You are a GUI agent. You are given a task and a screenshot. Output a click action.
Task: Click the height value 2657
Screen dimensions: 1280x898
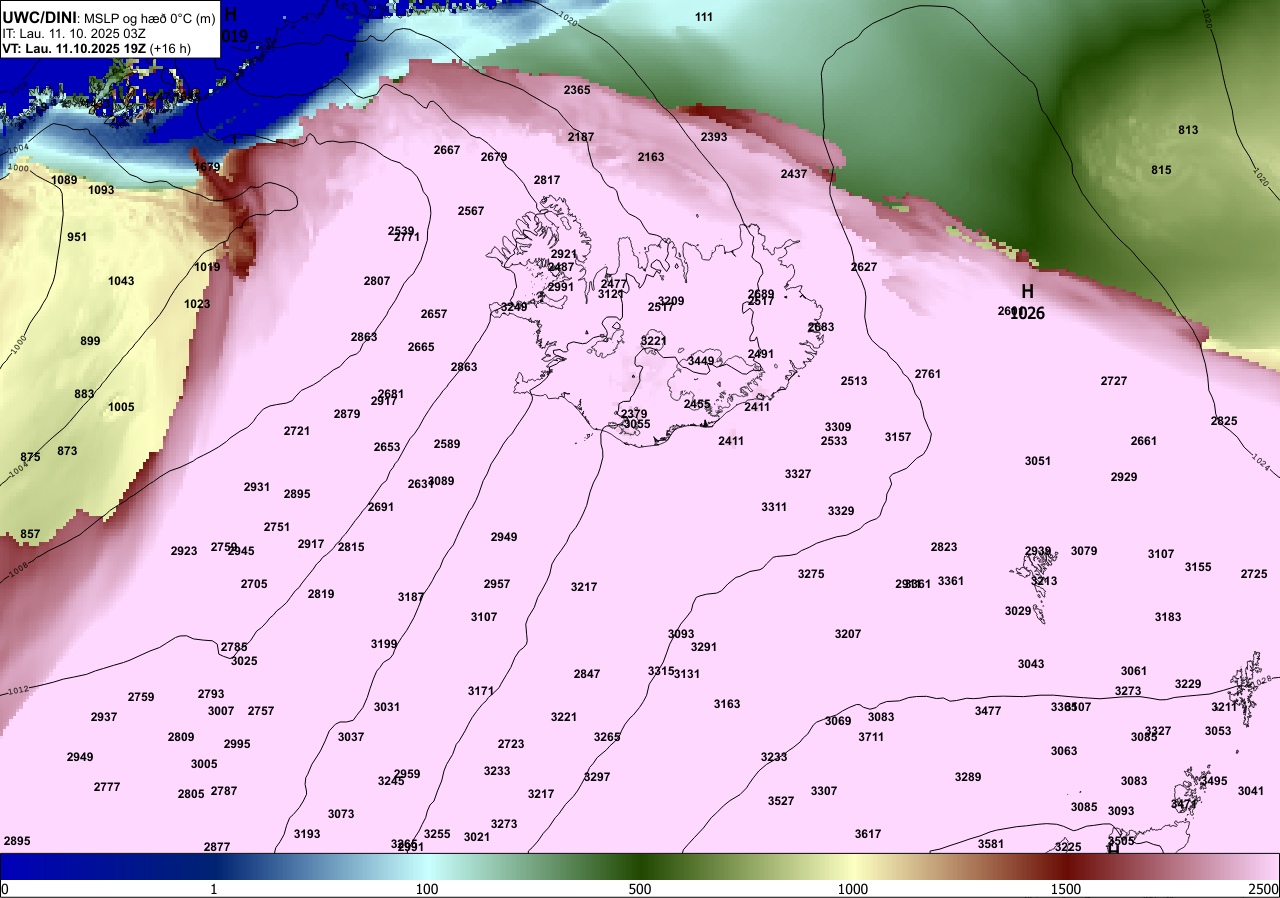(x=434, y=314)
